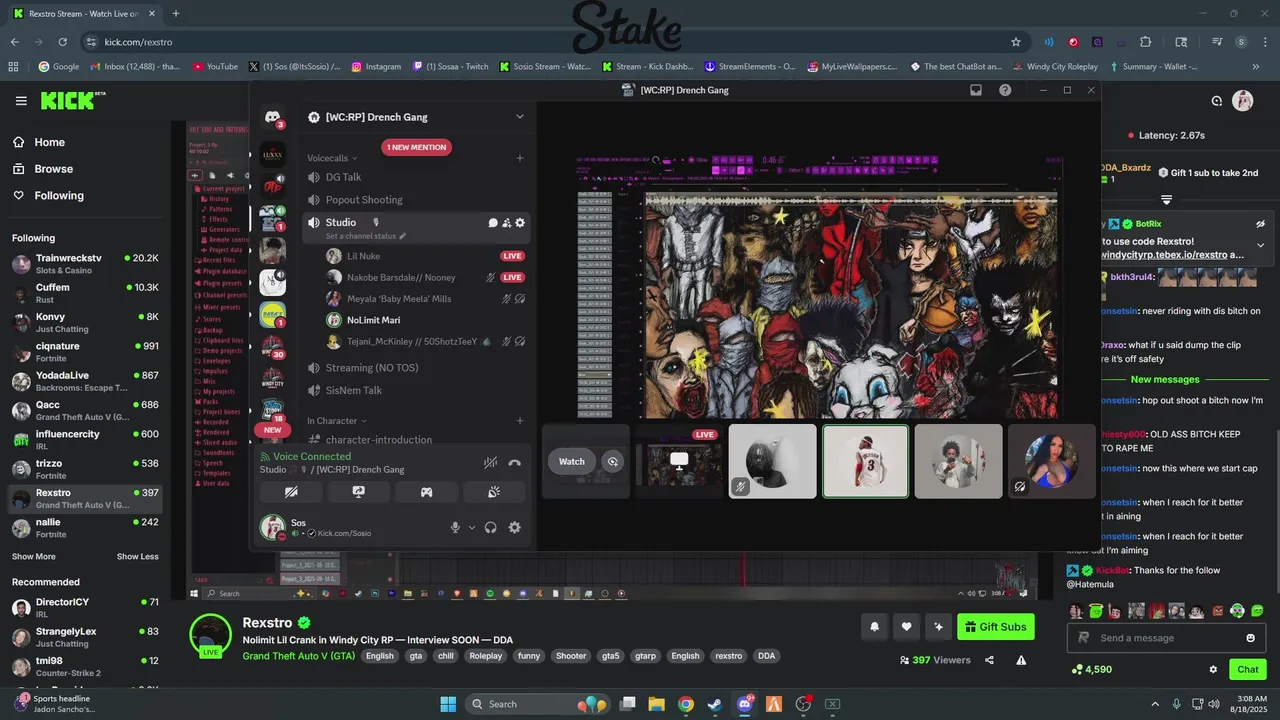The image size is (1280, 720).
Task: Click the add-stream icon beside Watch
Action: click(612, 461)
